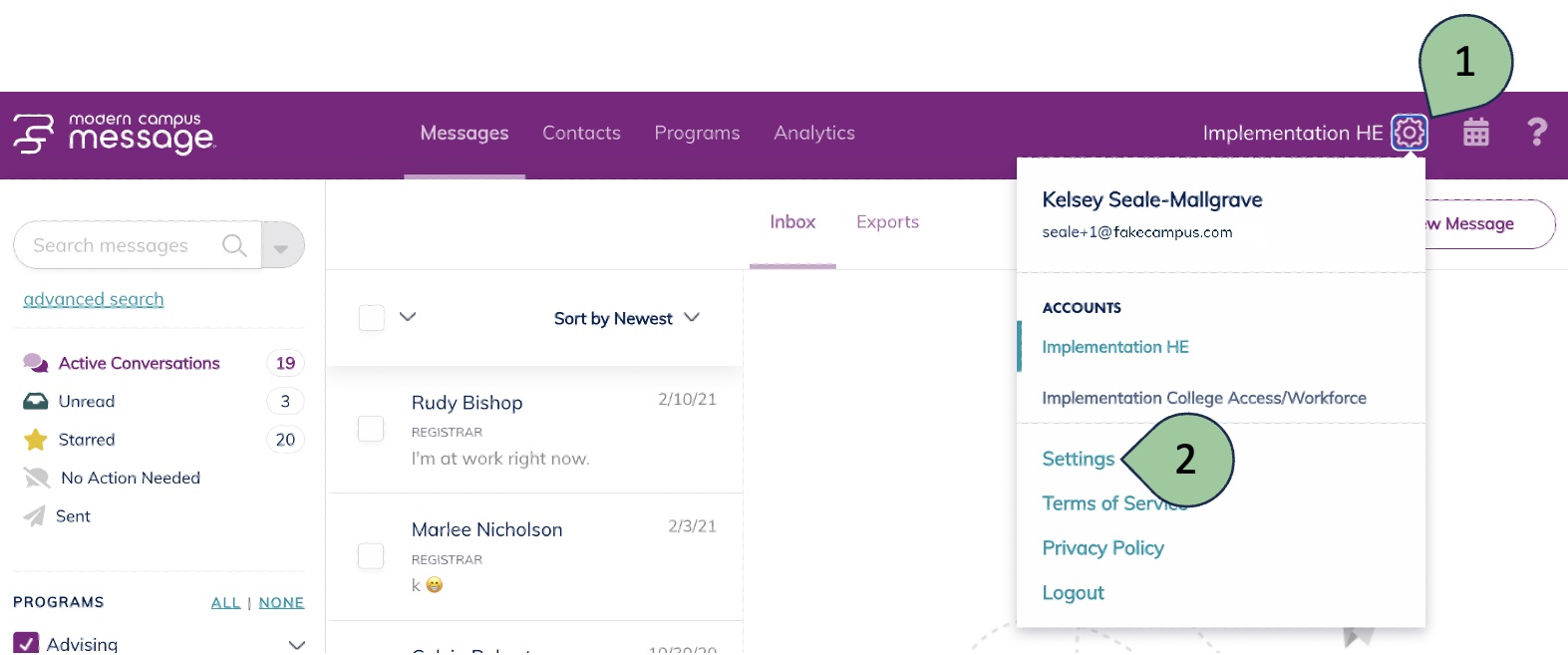Open the Programs tab
This screenshot has width=1568, height=655.
697,133
